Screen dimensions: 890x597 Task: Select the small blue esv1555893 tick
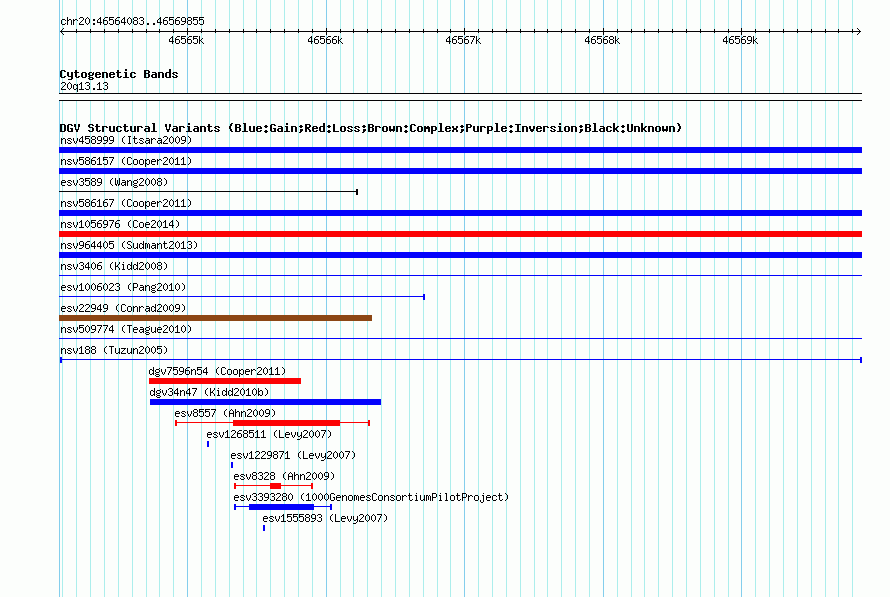pyautogui.click(x=264, y=528)
